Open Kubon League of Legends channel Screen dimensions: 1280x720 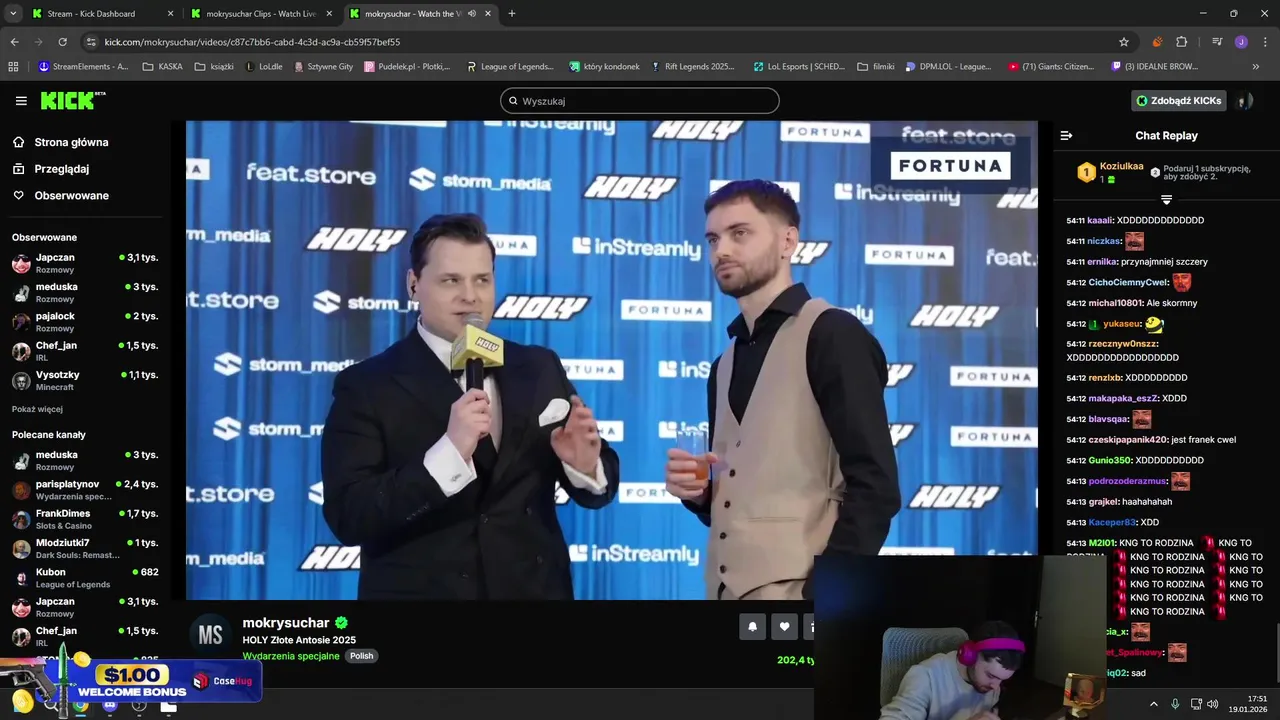[85, 577]
